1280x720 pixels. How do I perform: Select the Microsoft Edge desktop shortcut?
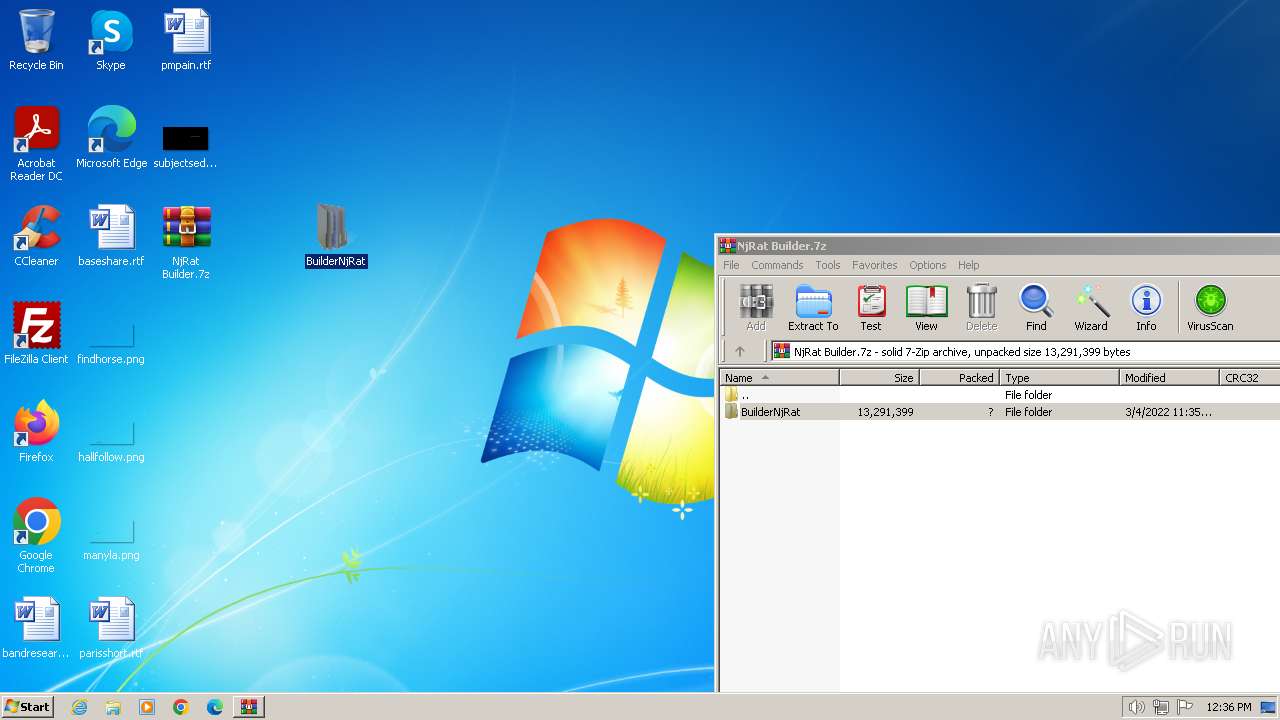(x=111, y=137)
